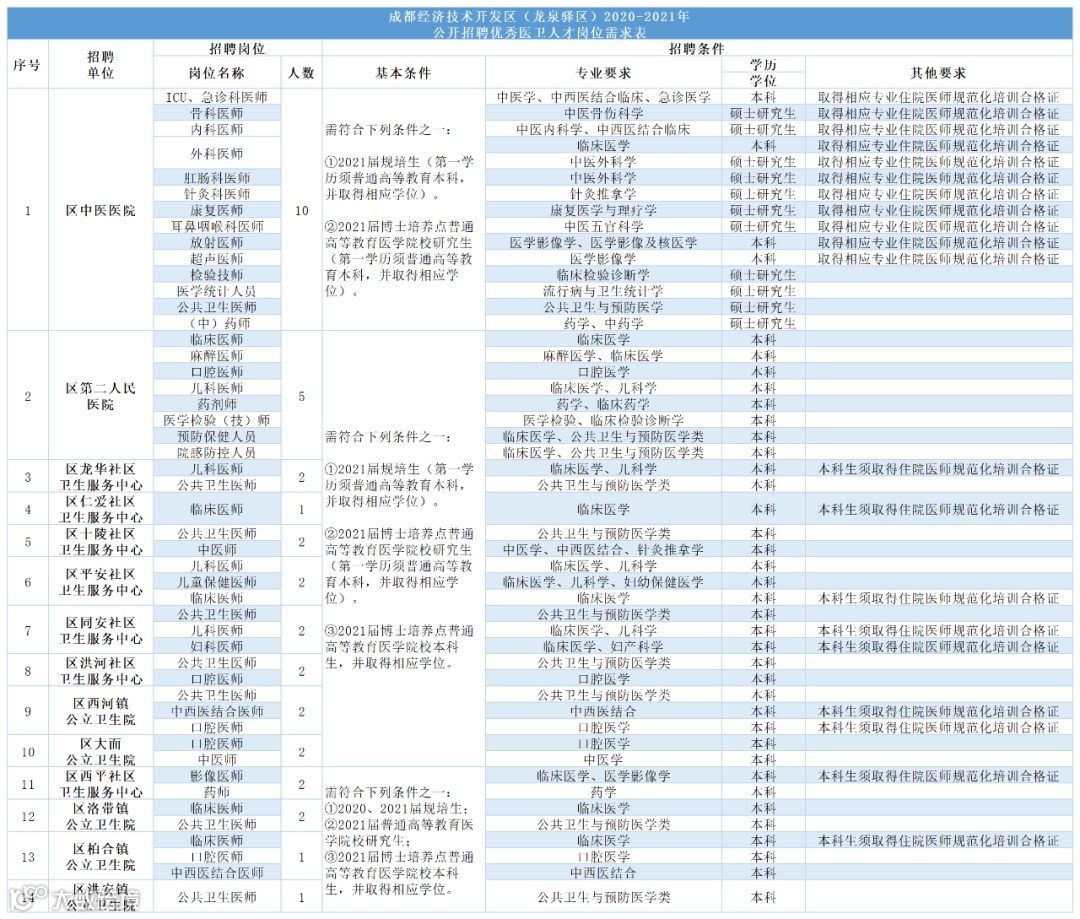This screenshot has height=919, width=1080.
Task: Select the 岗位名称 column header
Action: tap(217, 73)
